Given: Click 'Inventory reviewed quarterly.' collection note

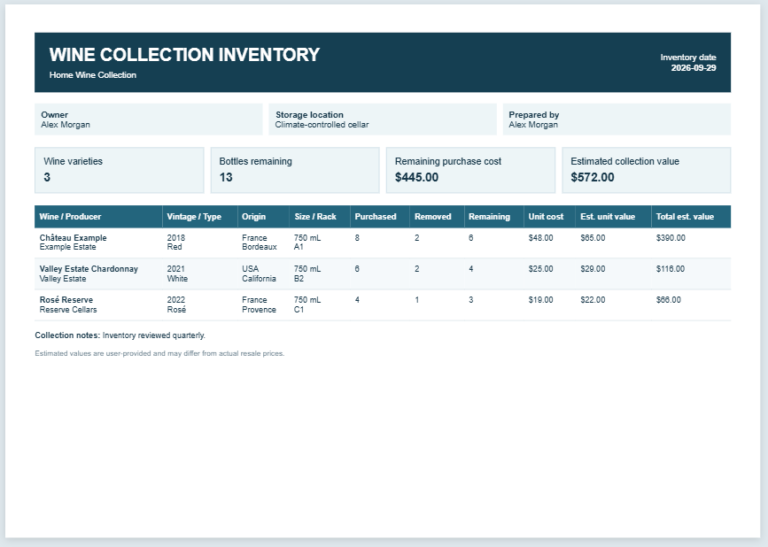Looking at the screenshot, I should click(154, 335).
